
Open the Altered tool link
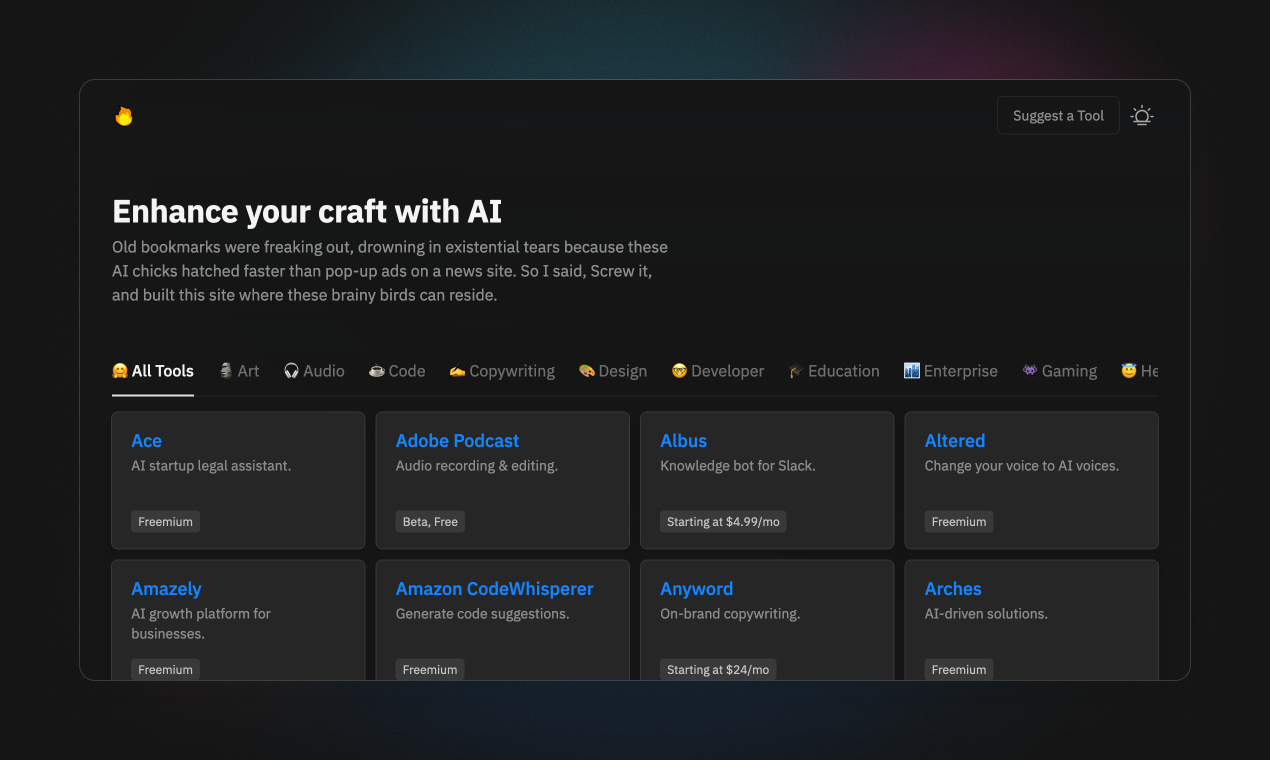[x=955, y=441]
